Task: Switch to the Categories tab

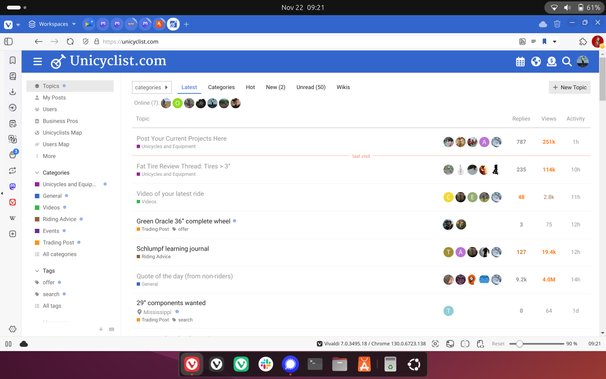Action: pyautogui.click(x=221, y=87)
